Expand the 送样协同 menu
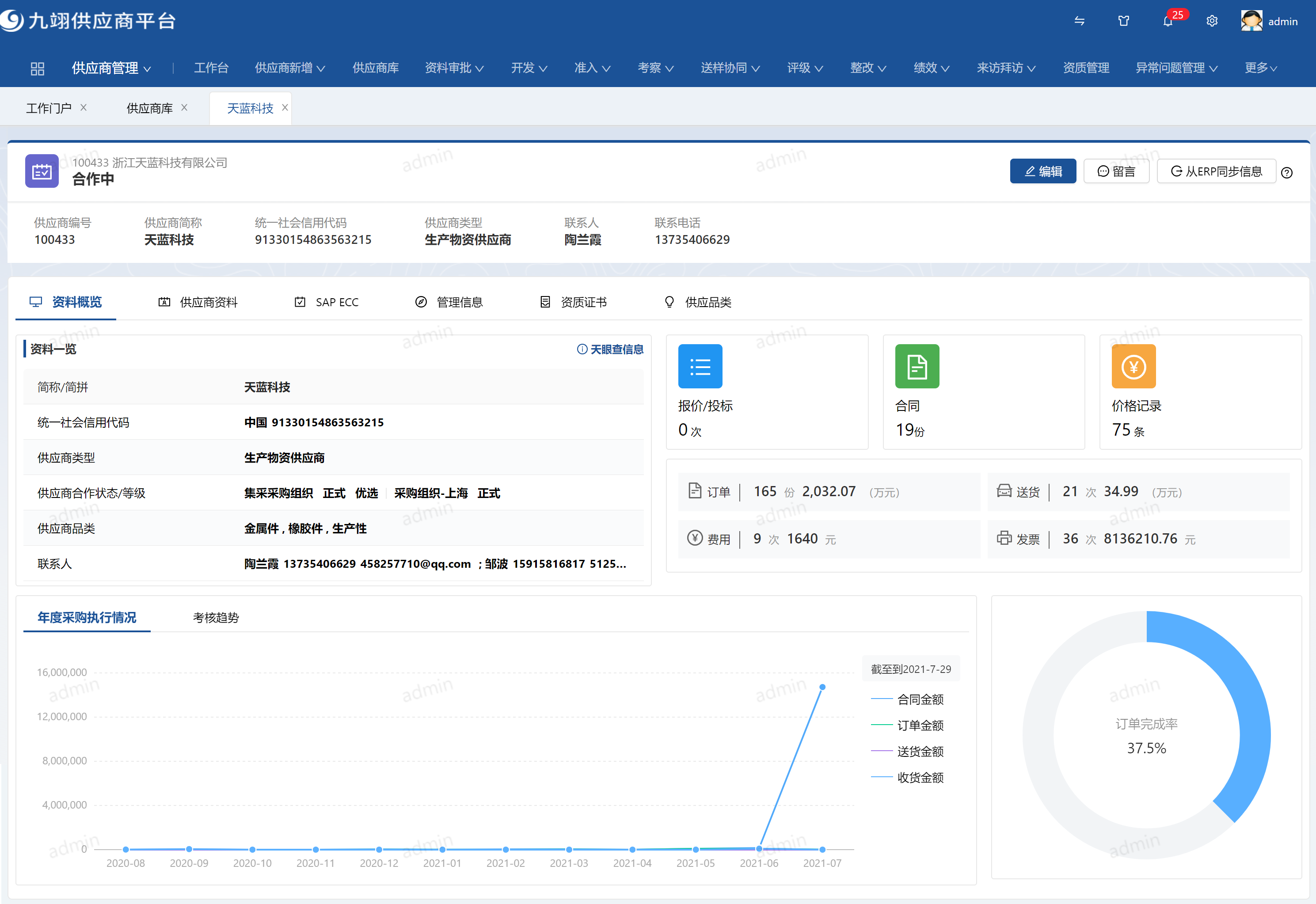The height and width of the screenshot is (904, 1316). 730,68
